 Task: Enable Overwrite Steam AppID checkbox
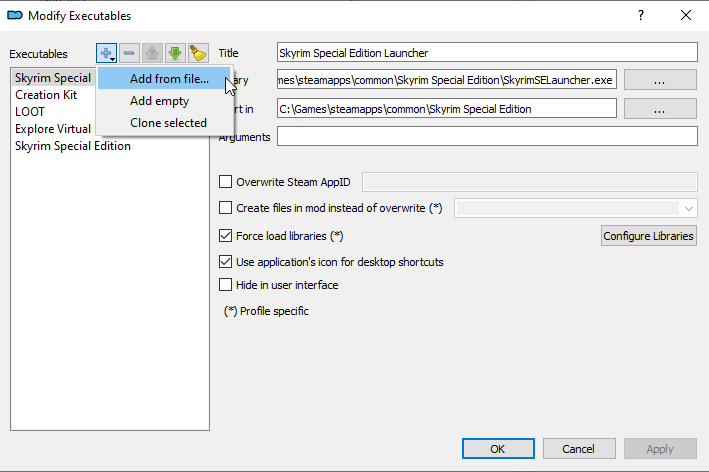click(x=225, y=181)
